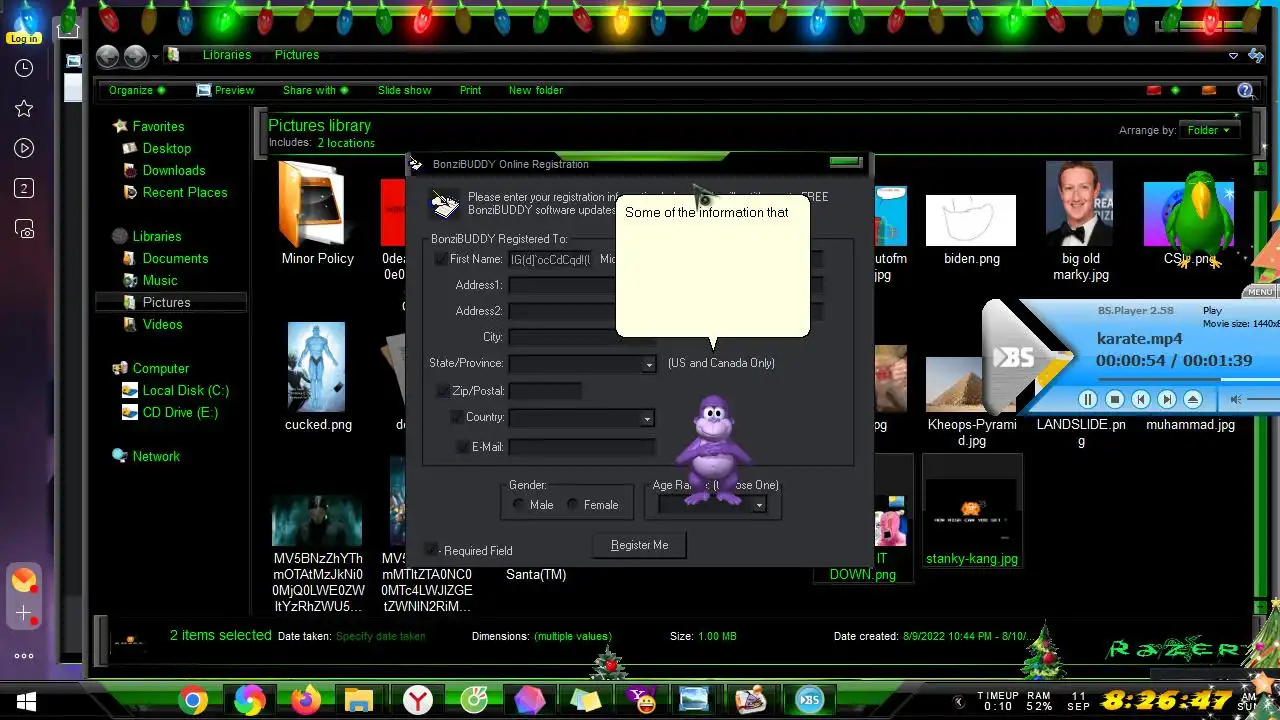Open the Windows Start button
The image size is (1280, 720).
click(26, 700)
